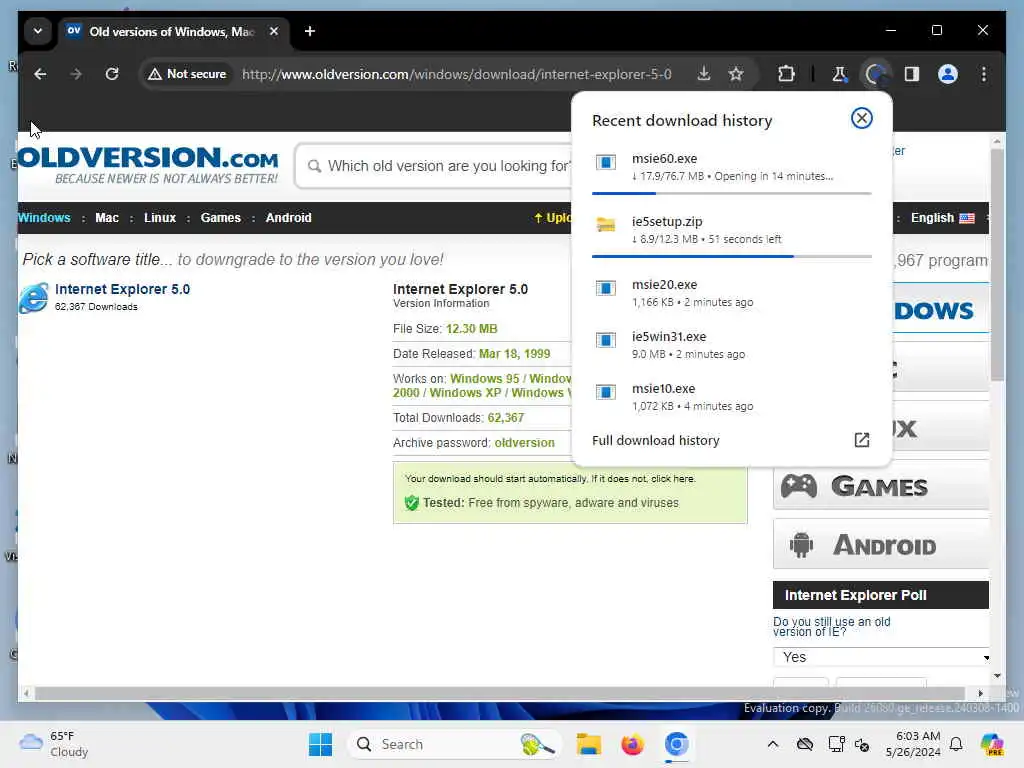Viewport: 1024px width, 768px height.
Task: Click the msie60.exe file icon
Action: pyautogui.click(x=605, y=162)
